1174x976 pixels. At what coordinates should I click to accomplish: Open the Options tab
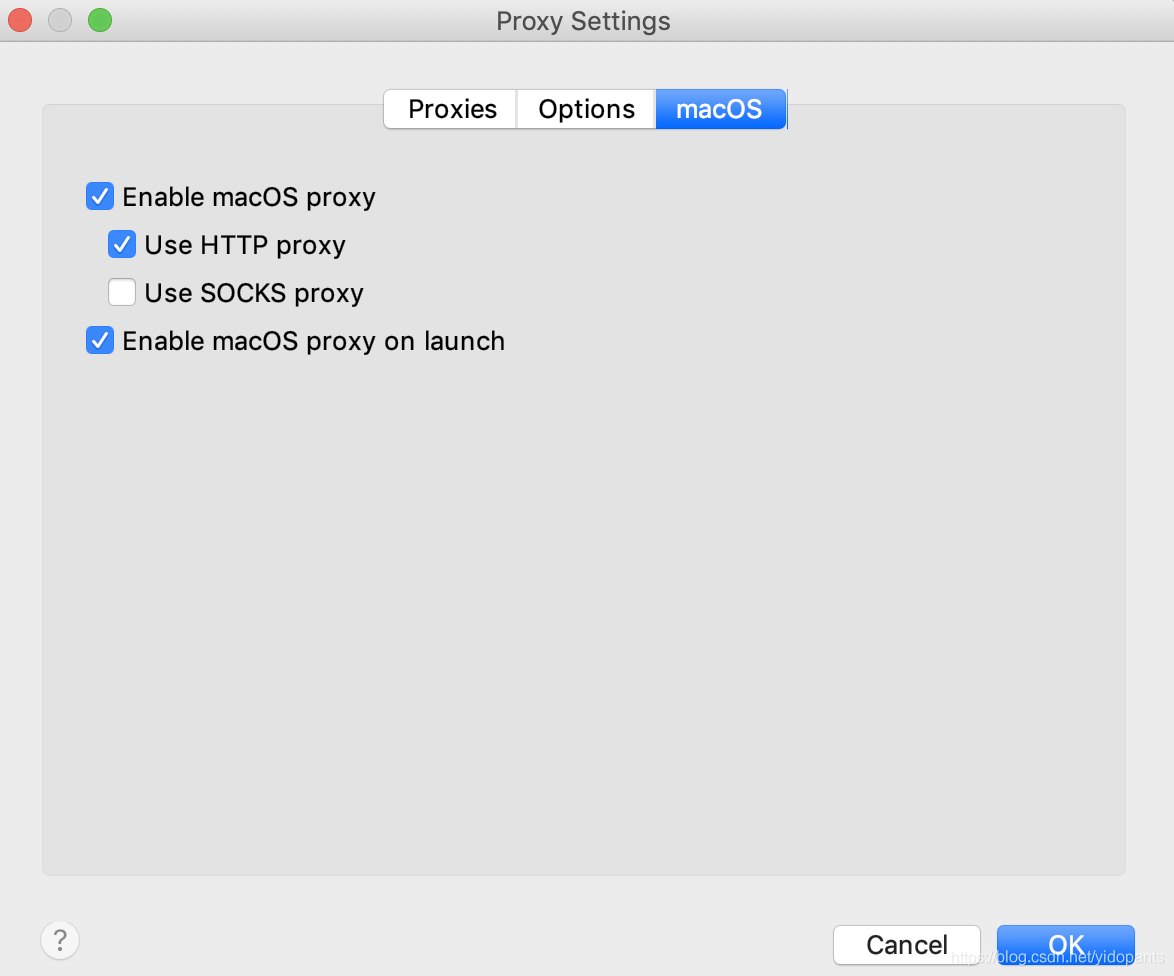(586, 109)
